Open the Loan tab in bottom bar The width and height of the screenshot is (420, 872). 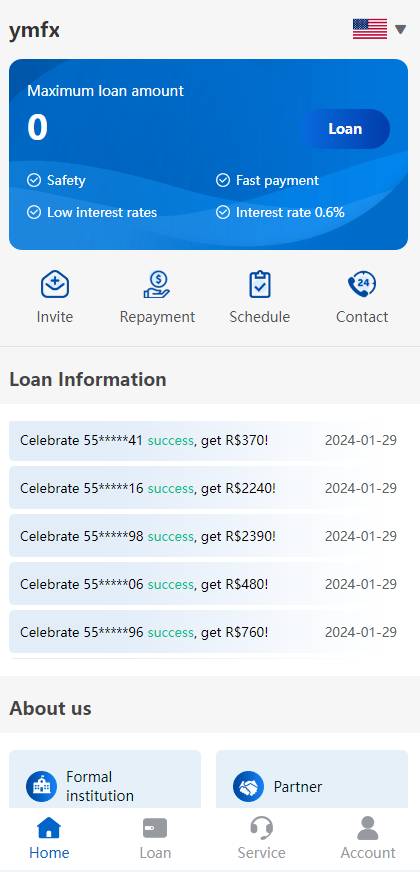[x=155, y=838]
